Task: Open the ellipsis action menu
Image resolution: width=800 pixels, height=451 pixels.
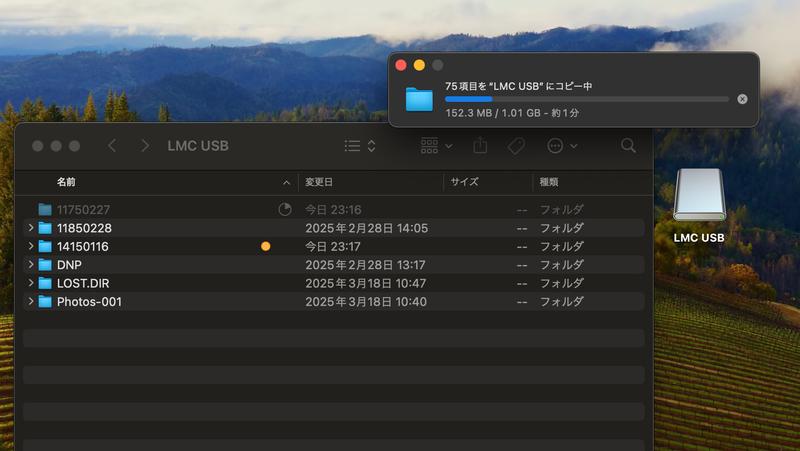Action: coord(562,146)
